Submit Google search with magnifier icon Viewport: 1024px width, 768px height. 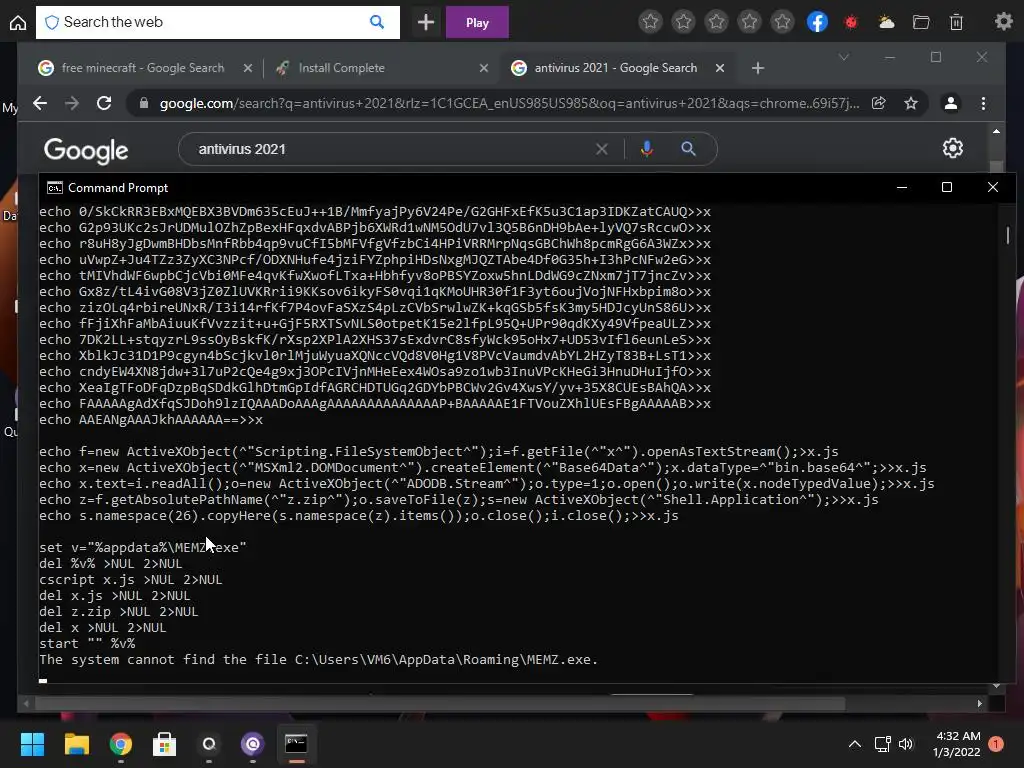tap(688, 149)
